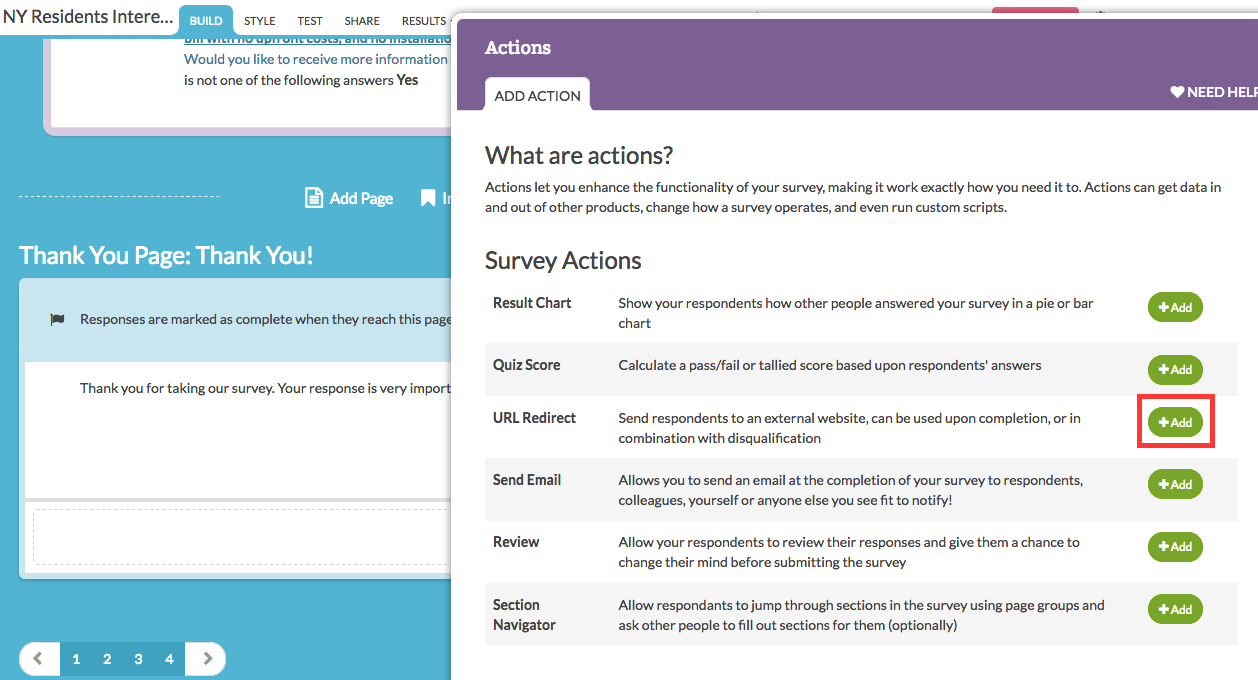Viewport: 1258px width, 680px height.
Task: Jump to page 4
Action: (x=169, y=659)
